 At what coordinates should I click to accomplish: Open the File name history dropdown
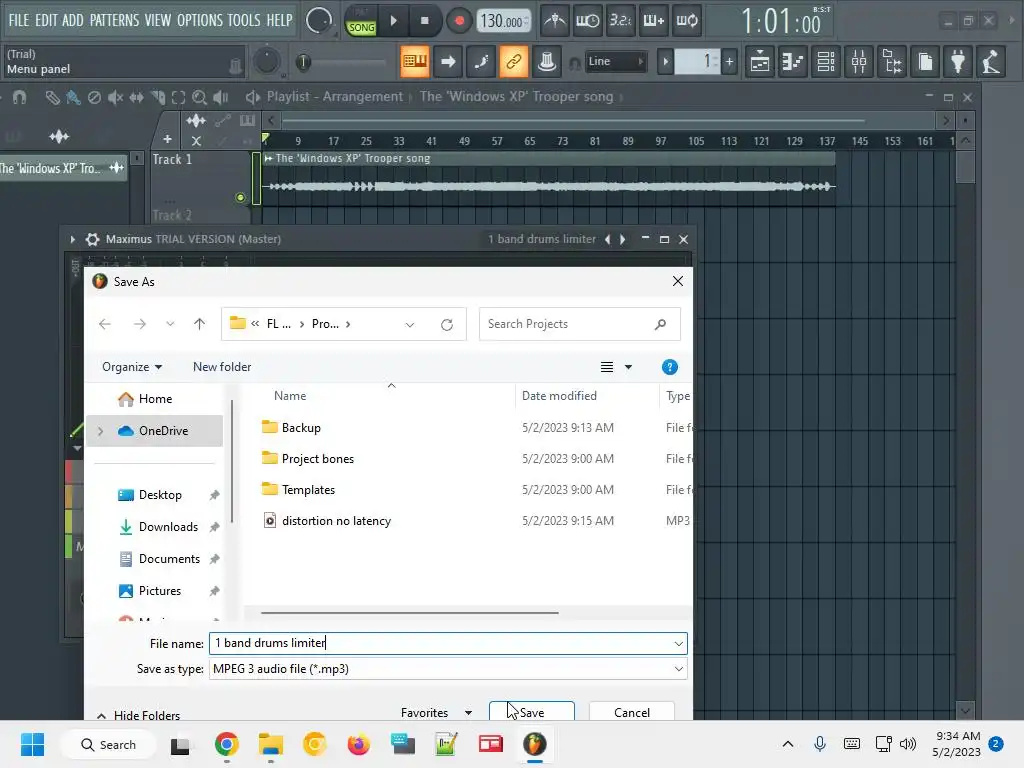(x=679, y=644)
